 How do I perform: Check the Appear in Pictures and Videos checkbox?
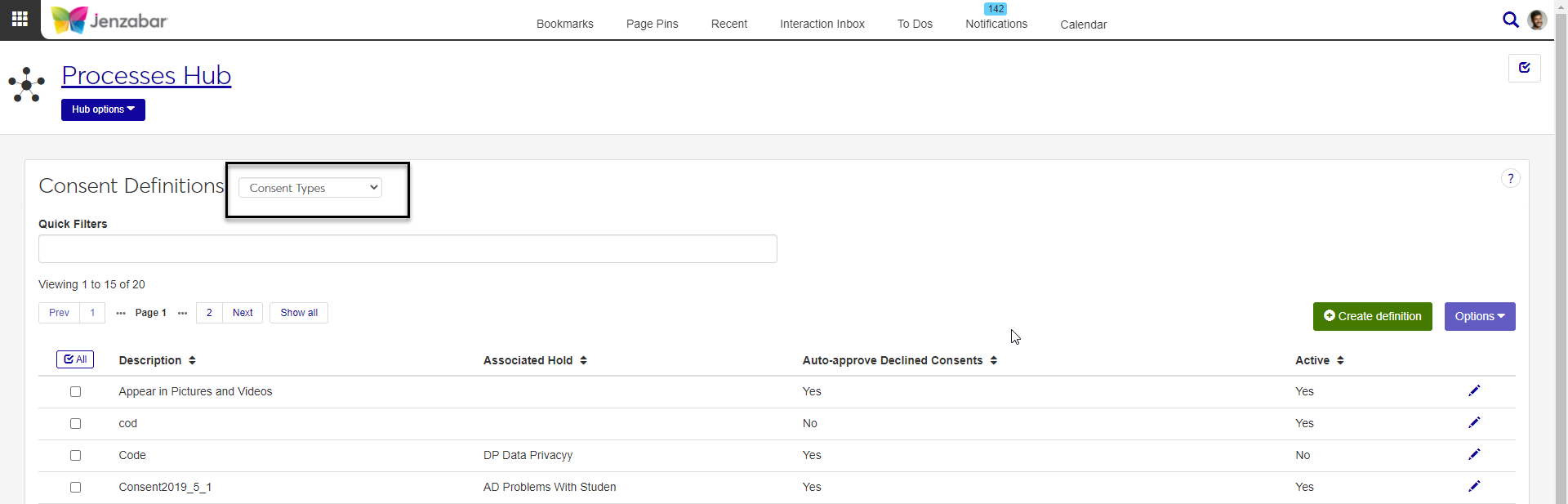tap(76, 392)
